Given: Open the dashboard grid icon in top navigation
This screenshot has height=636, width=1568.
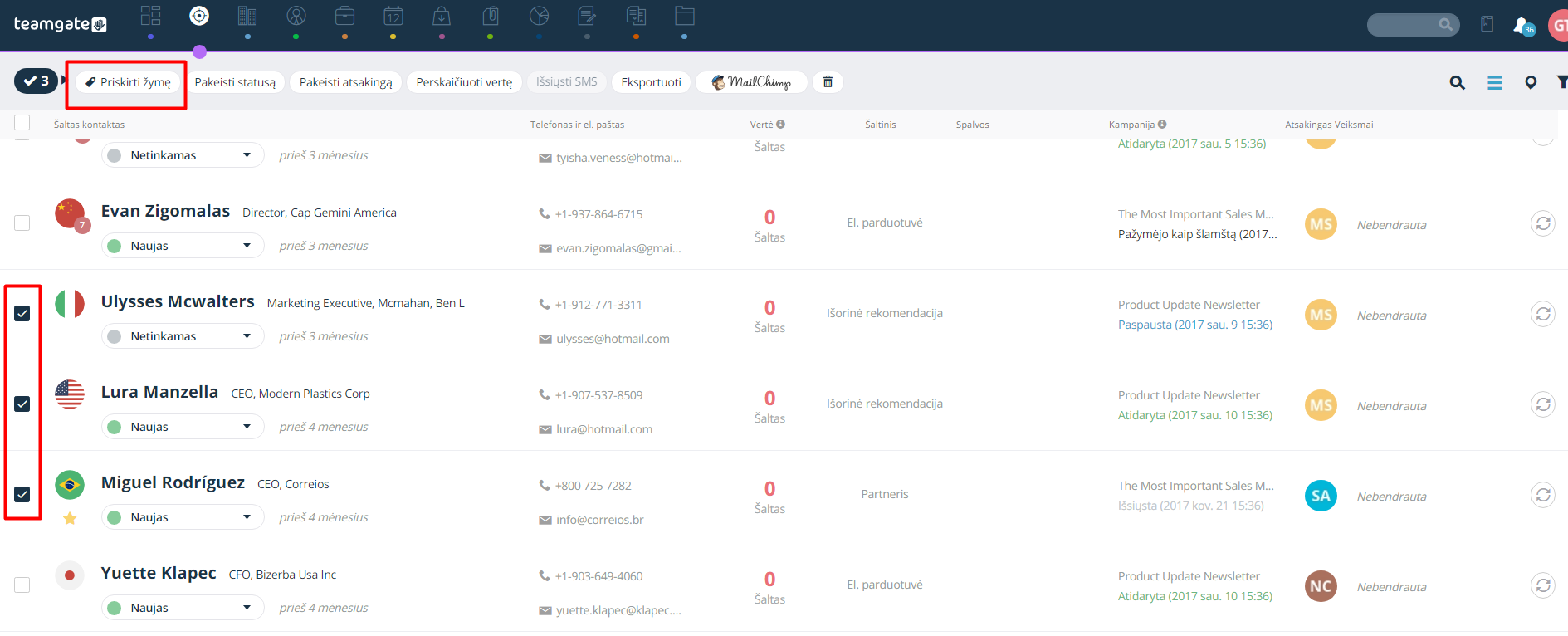Looking at the screenshot, I should coord(150,16).
